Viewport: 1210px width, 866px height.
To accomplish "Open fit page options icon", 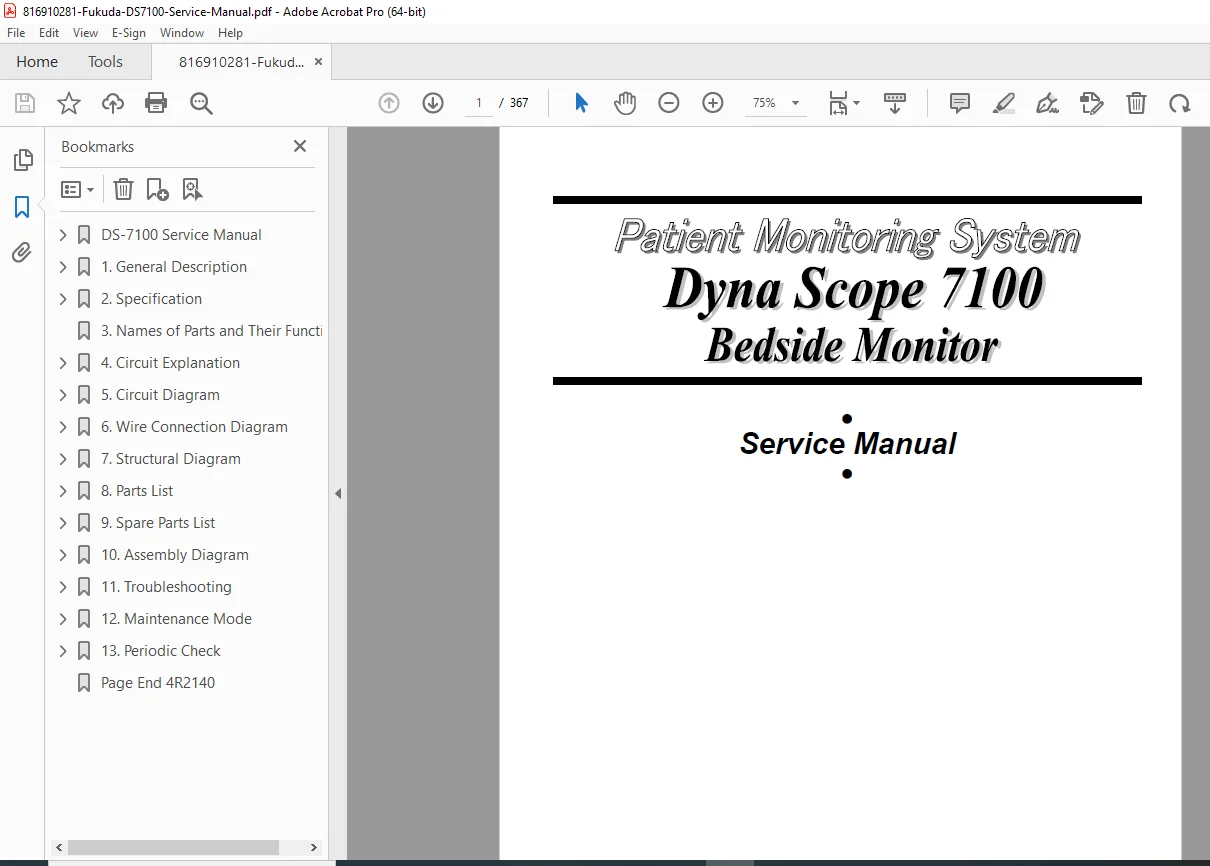I will (843, 103).
